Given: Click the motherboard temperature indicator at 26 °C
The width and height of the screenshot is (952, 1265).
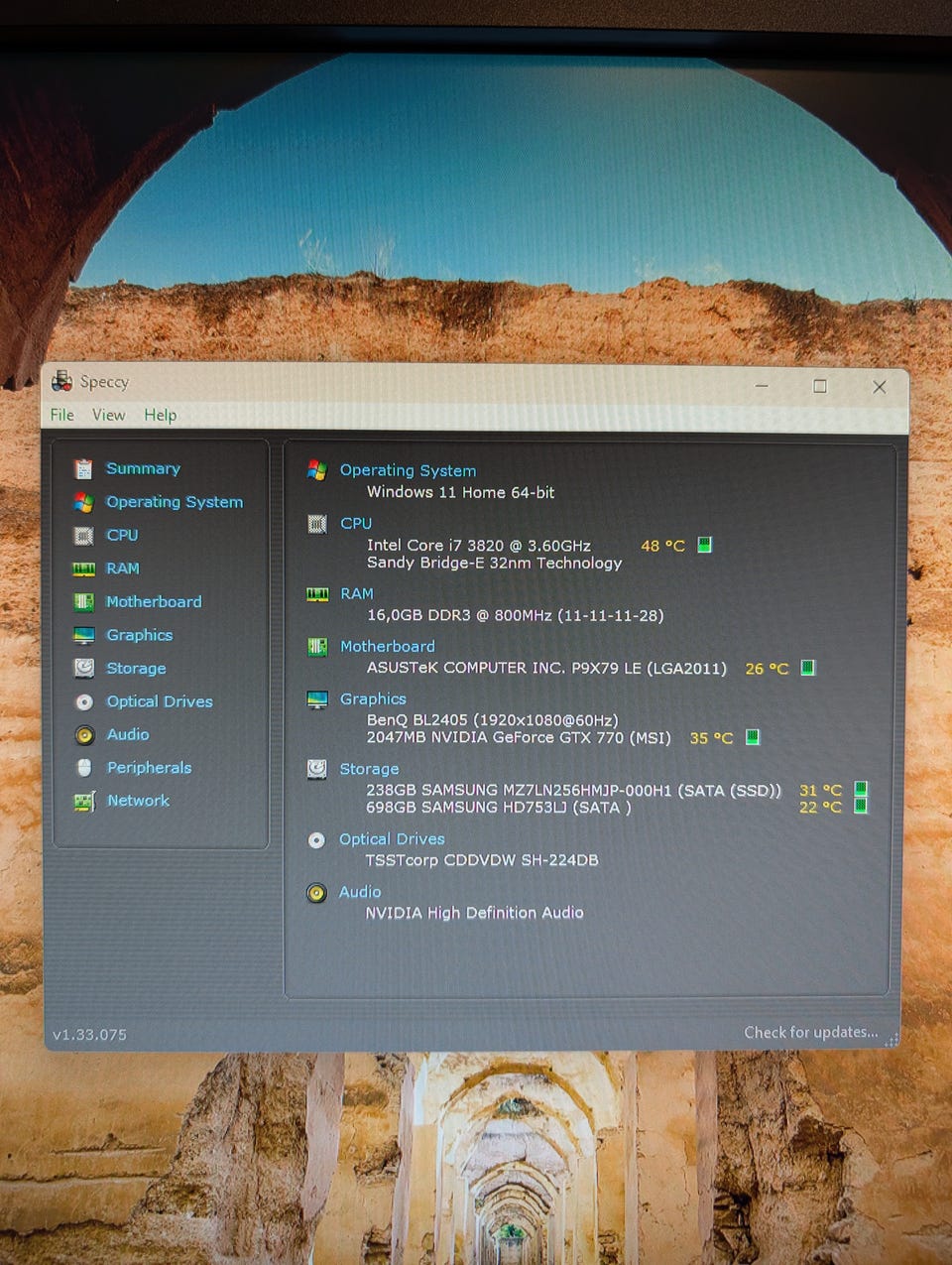Looking at the screenshot, I should [x=807, y=668].
